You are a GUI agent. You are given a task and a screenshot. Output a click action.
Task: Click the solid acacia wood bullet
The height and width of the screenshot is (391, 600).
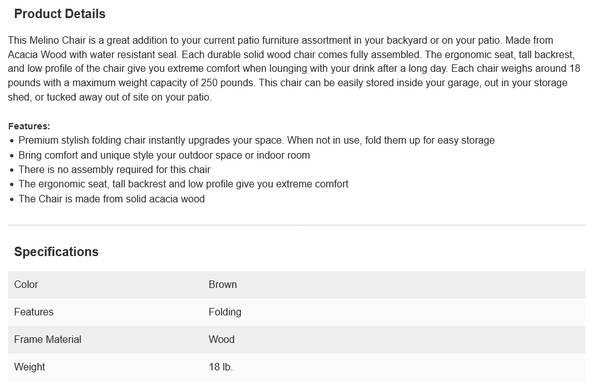click(111, 199)
